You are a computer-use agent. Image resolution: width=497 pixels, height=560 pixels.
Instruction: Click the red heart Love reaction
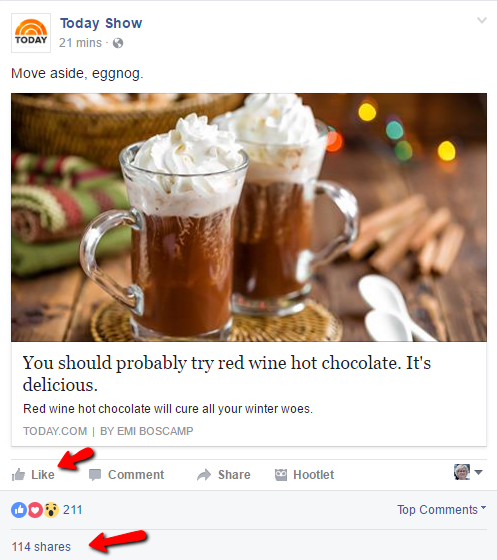tap(35, 510)
